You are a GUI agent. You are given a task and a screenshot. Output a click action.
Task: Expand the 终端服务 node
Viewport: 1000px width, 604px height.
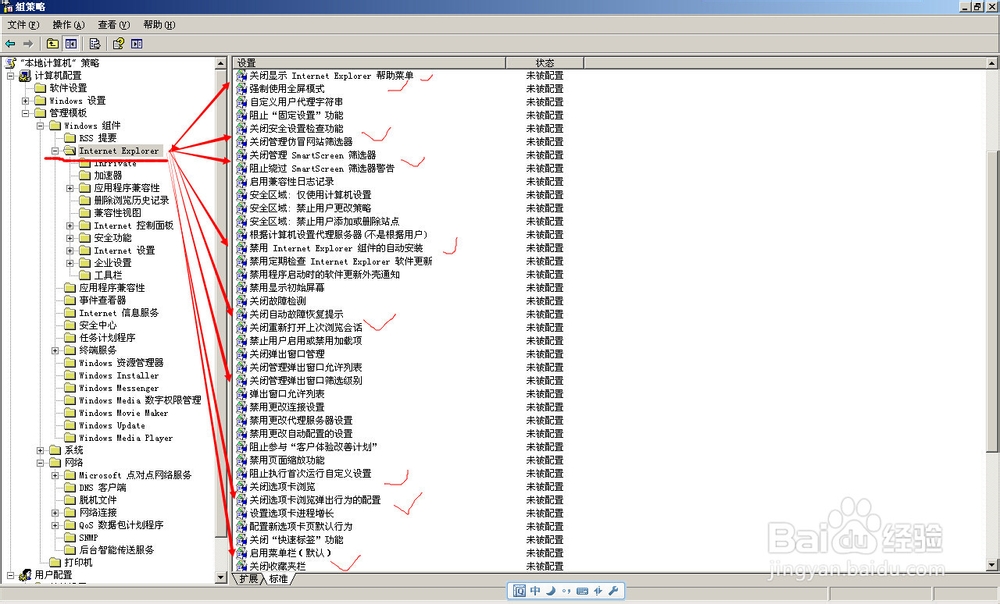(x=55, y=350)
